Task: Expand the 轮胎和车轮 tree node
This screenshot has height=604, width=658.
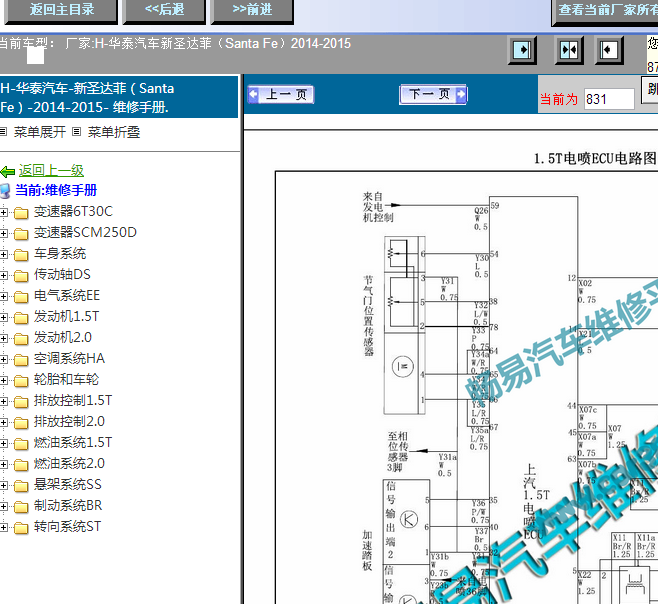Action: click(x=4, y=380)
